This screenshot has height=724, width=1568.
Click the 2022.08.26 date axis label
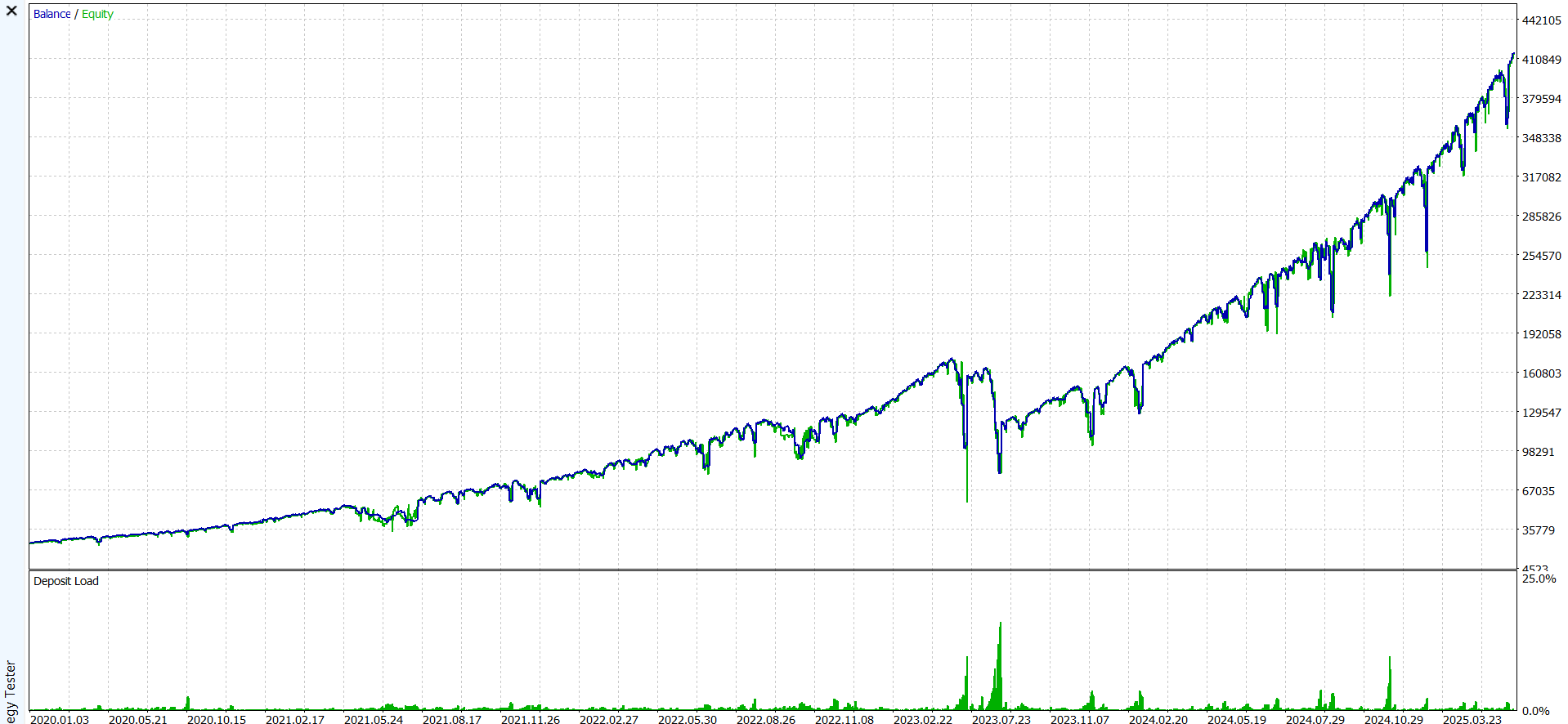coord(765,719)
